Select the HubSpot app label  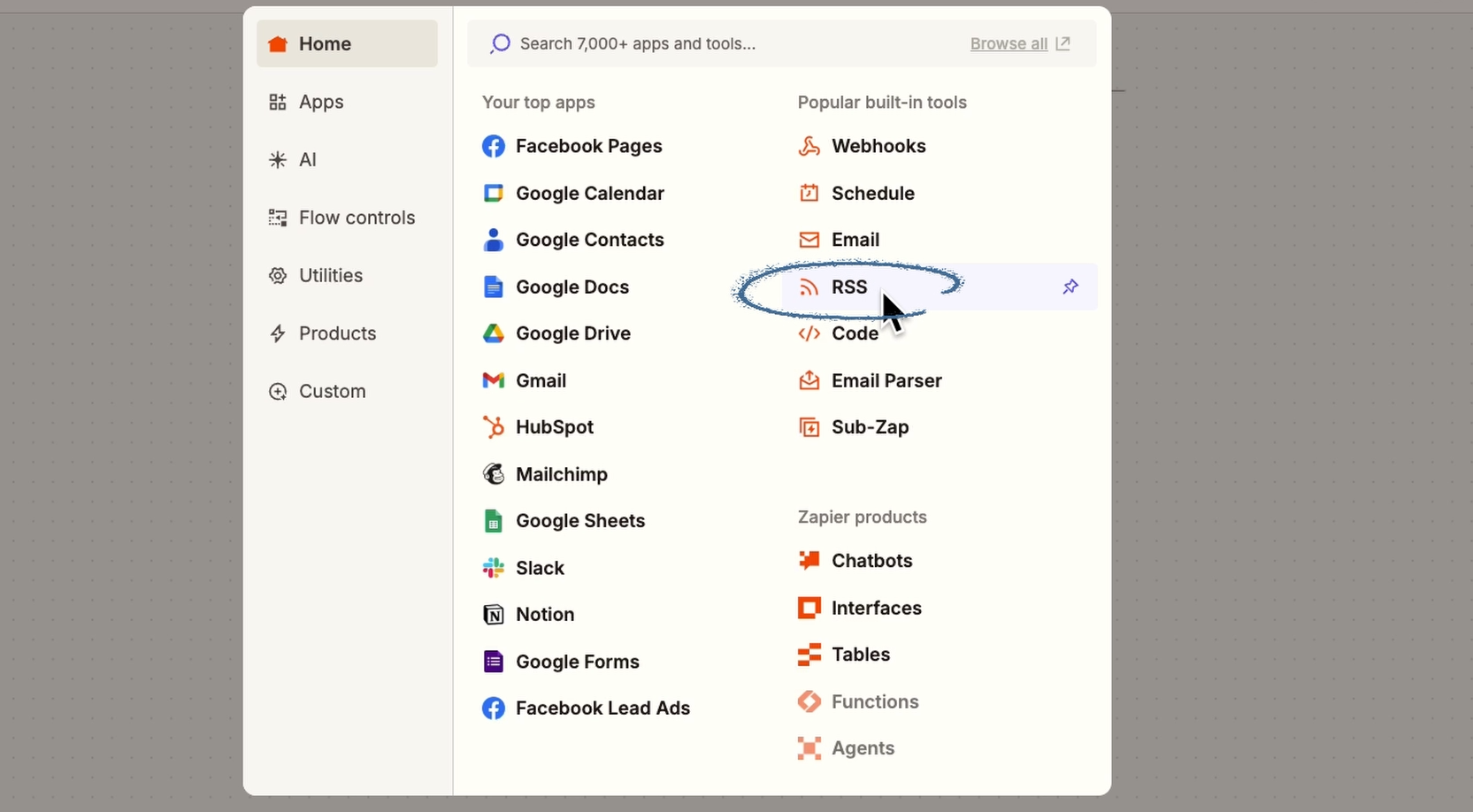555,426
